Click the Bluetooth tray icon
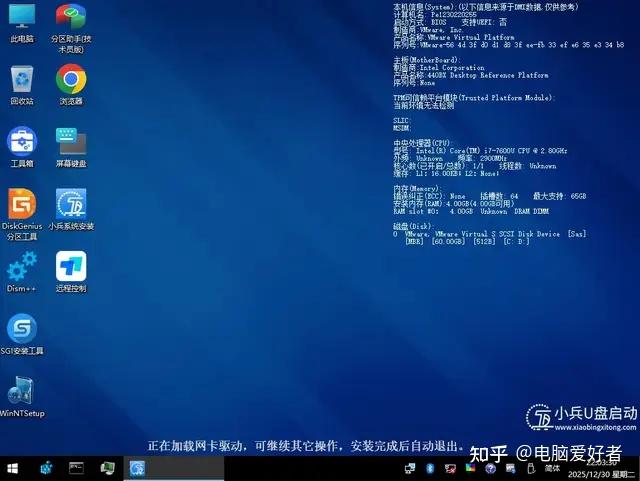This screenshot has width=640, height=481. click(x=430, y=468)
